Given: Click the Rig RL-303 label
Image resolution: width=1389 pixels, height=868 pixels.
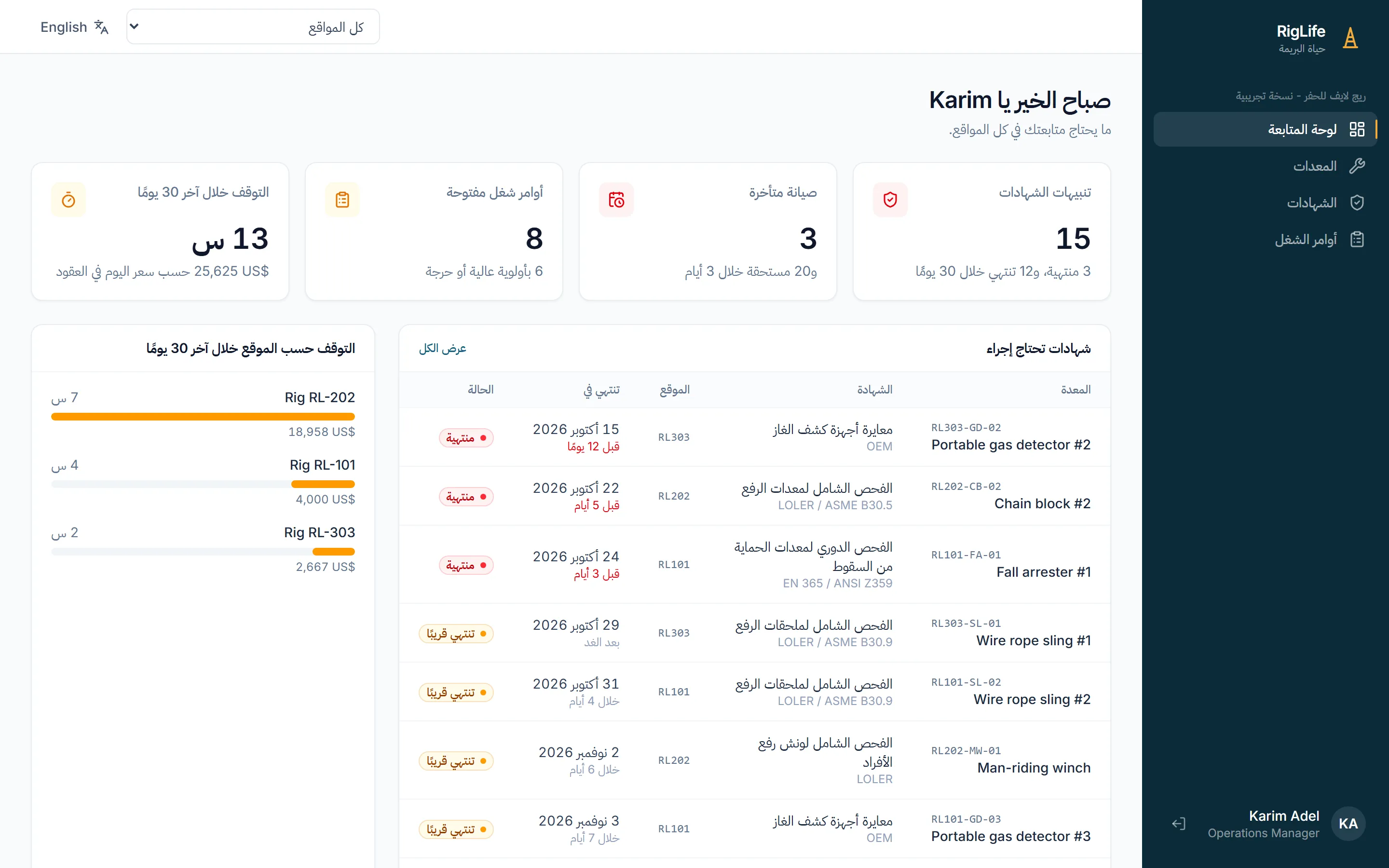Looking at the screenshot, I should click(319, 532).
